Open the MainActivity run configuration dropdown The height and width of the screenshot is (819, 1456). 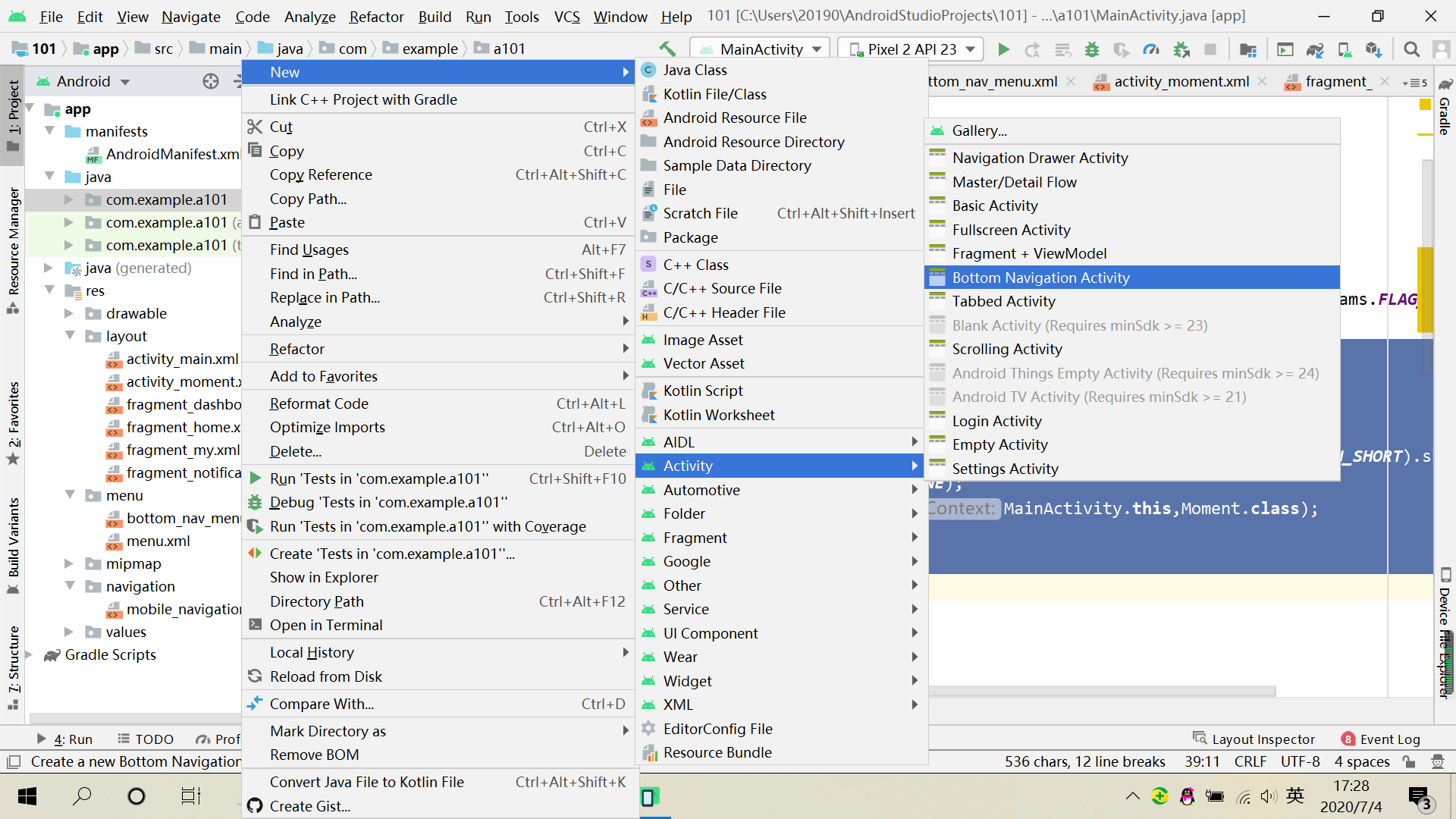point(761,49)
